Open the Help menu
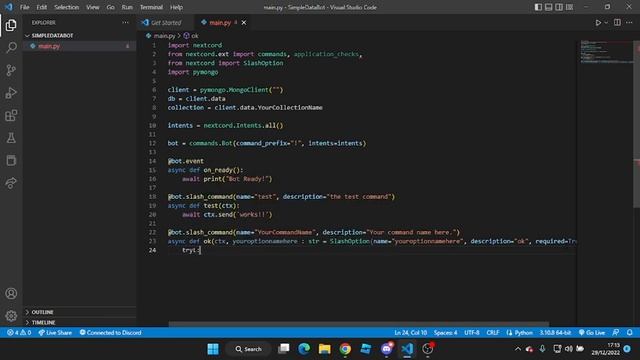The width and height of the screenshot is (640, 360). [176, 7]
